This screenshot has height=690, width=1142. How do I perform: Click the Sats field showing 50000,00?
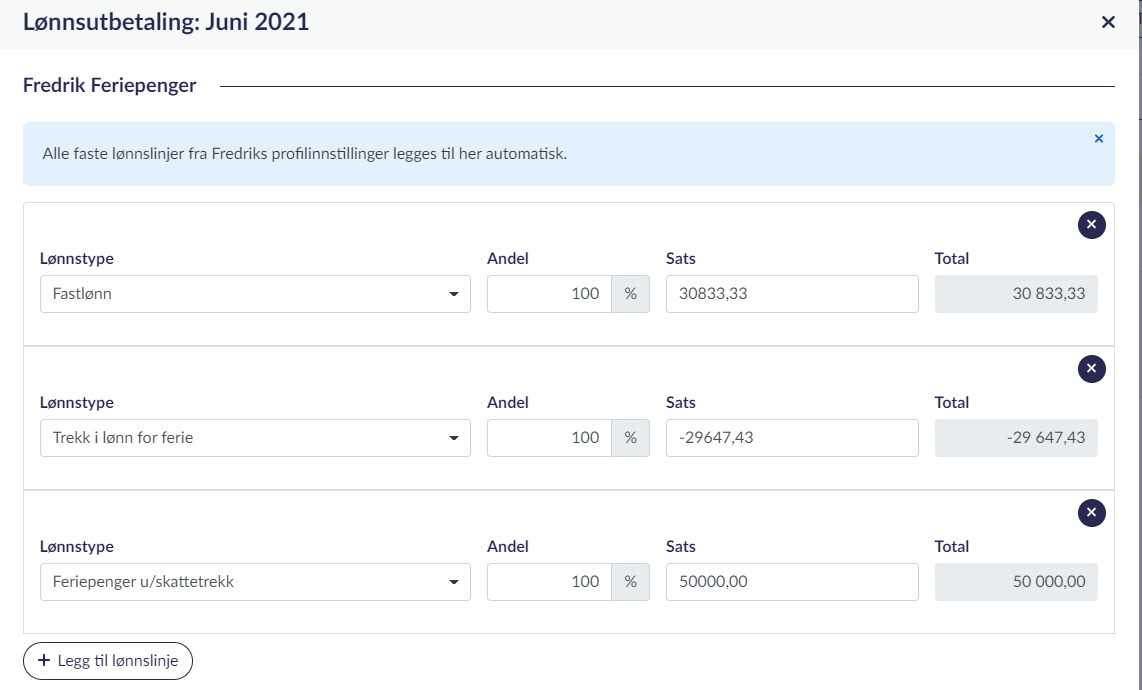click(x=791, y=582)
